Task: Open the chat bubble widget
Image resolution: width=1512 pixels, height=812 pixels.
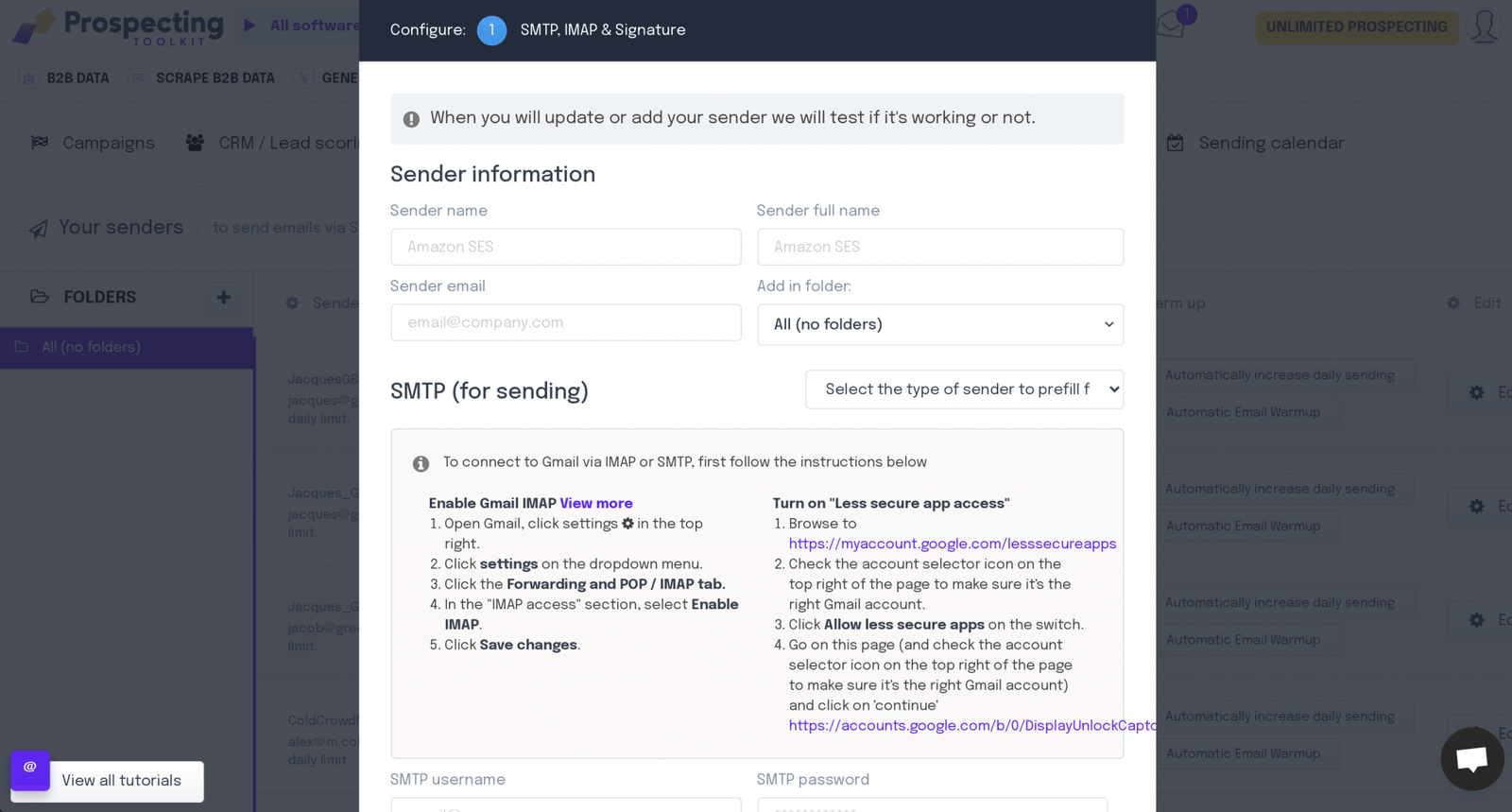Action: (1471, 759)
